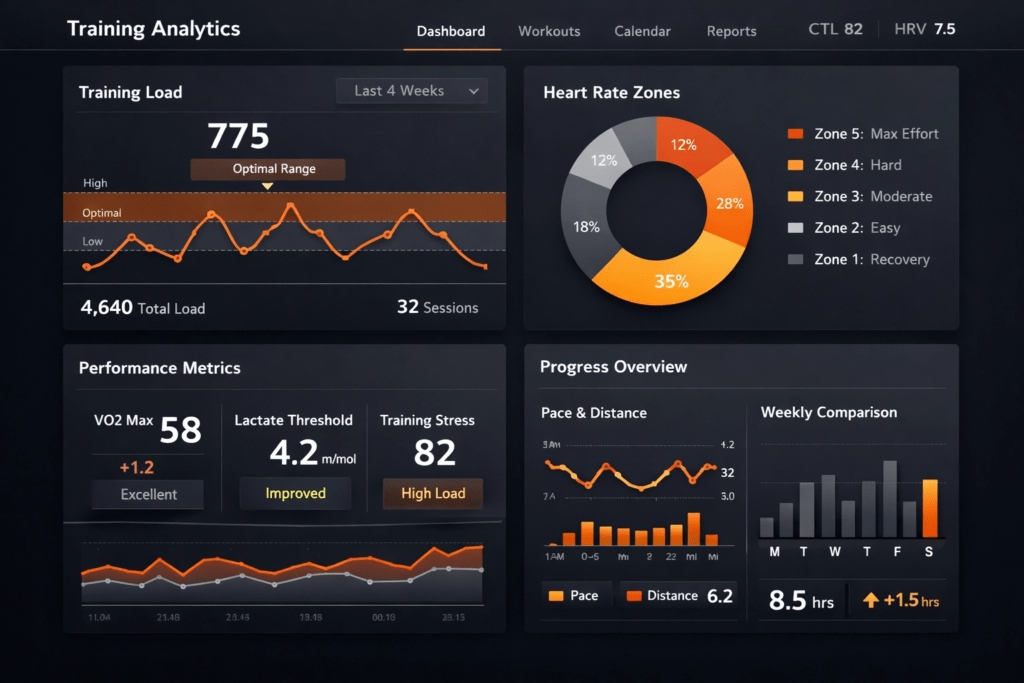The image size is (1024, 683).
Task: Open the Calendar tab
Action: coord(642,31)
